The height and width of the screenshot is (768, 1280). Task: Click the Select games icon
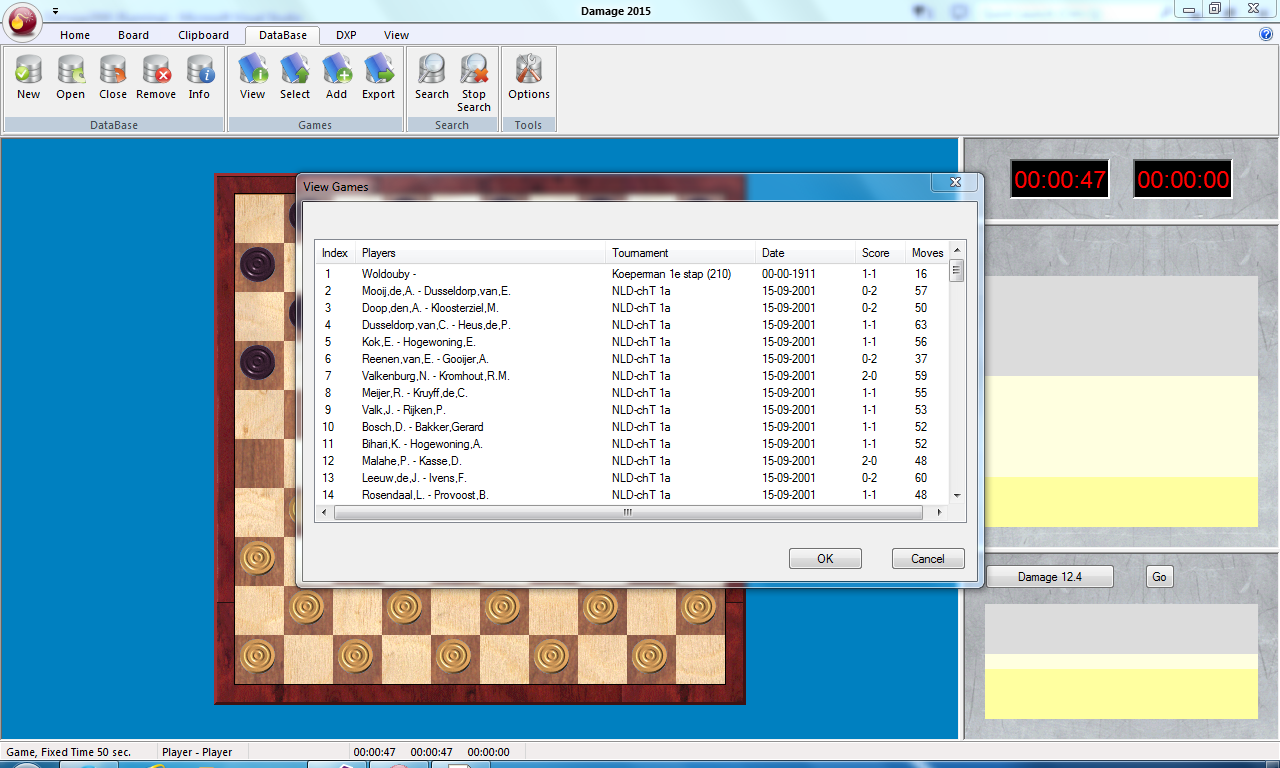coord(295,76)
